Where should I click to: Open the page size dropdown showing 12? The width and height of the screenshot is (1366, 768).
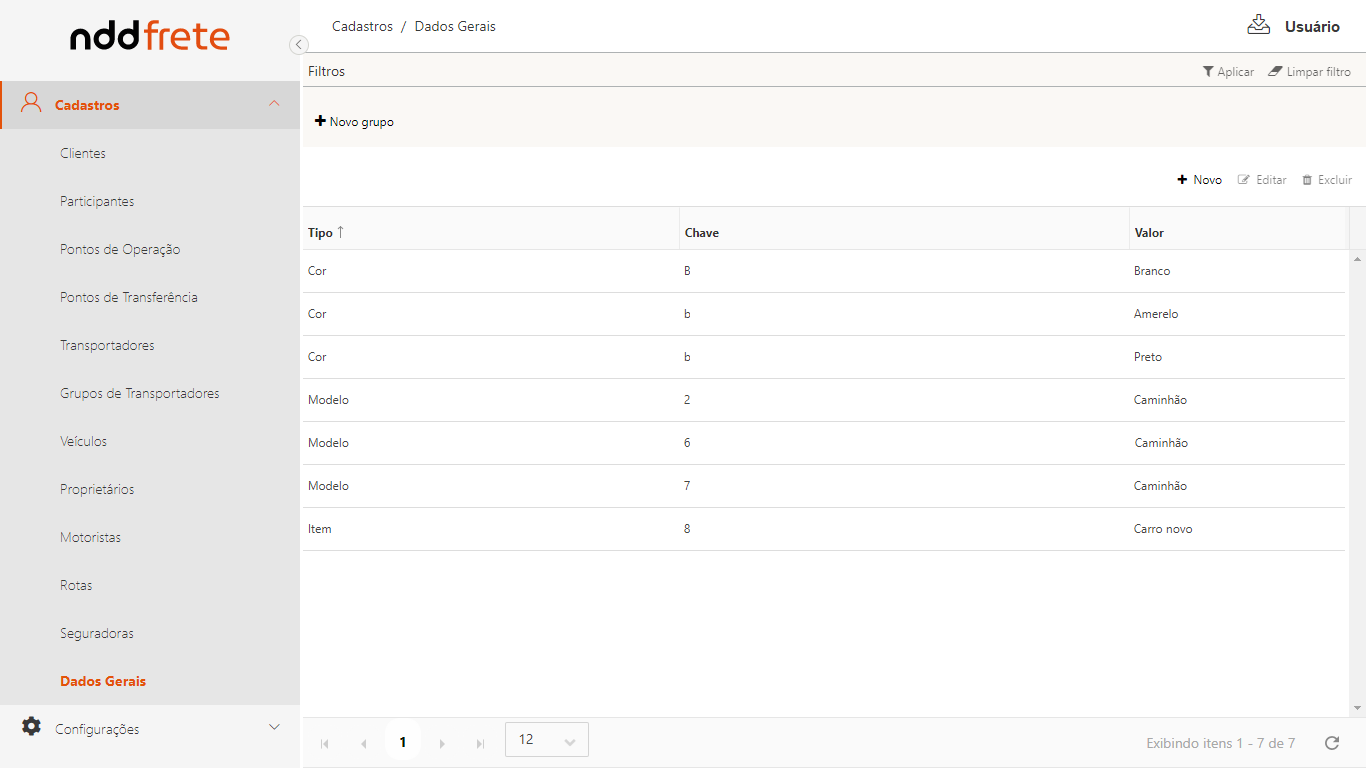[x=547, y=740]
